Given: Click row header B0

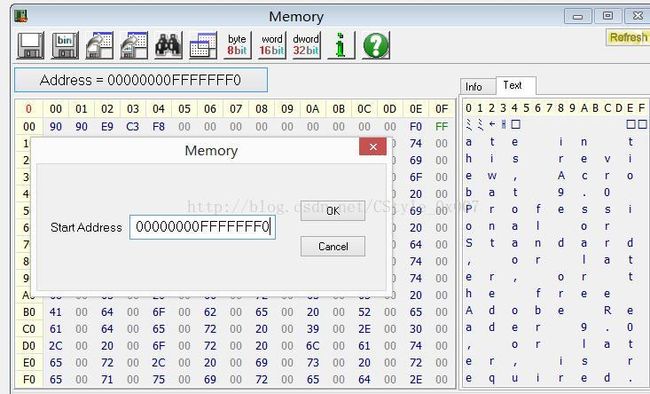Looking at the screenshot, I should 29,312.
